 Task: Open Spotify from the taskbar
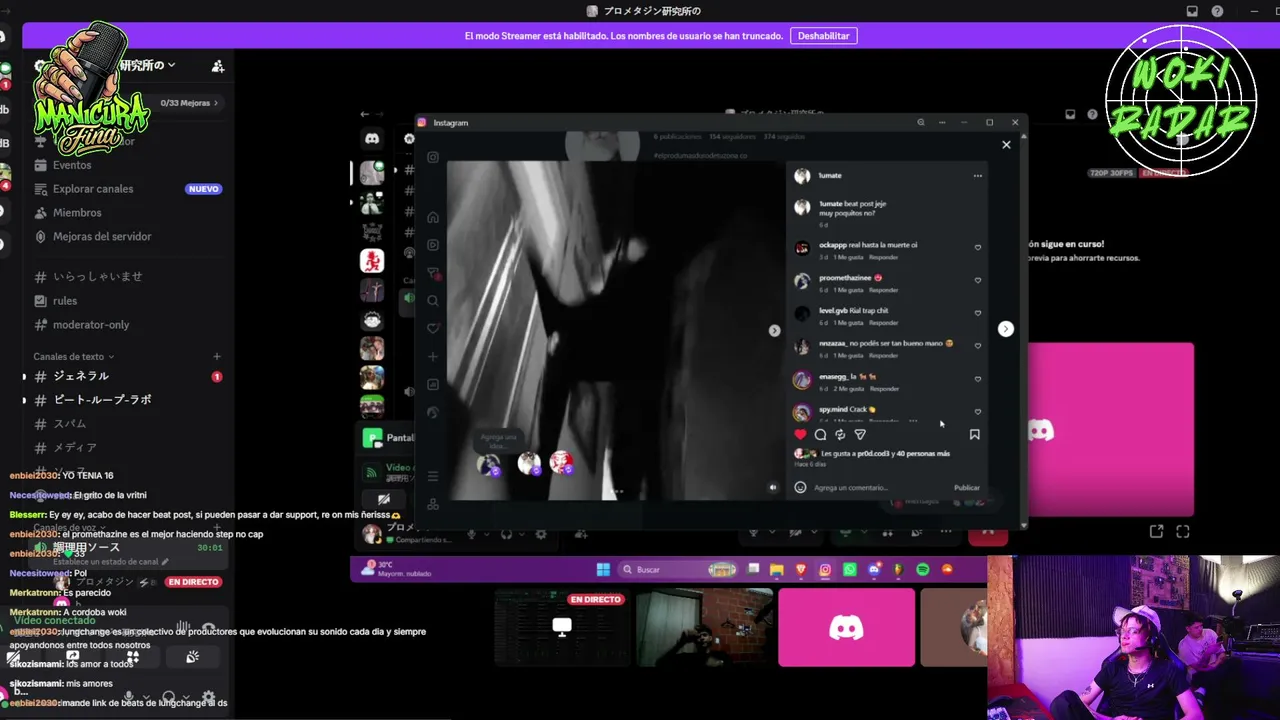pyautogui.click(x=923, y=570)
